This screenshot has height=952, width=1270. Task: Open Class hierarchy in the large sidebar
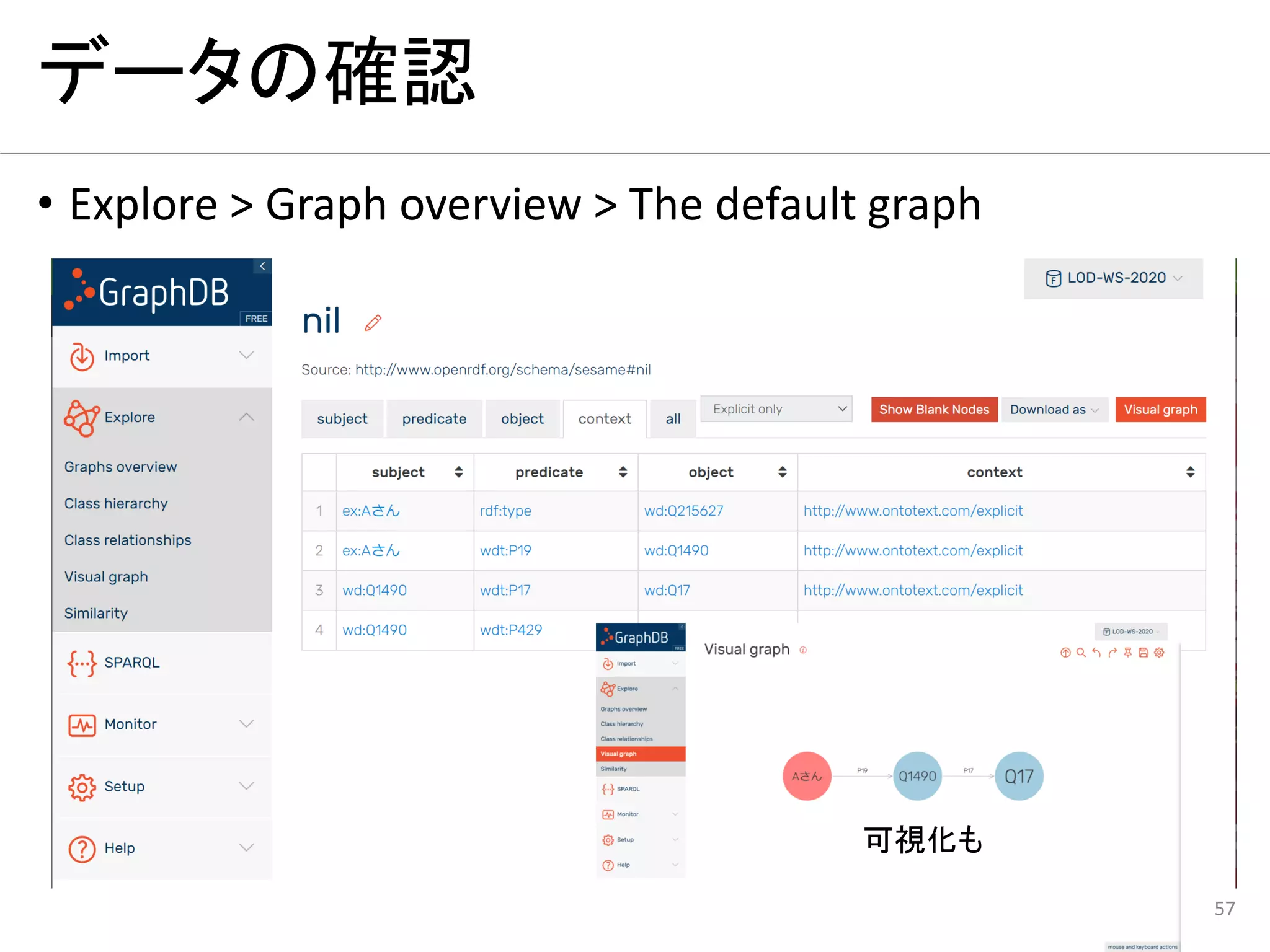pos(116,503)
